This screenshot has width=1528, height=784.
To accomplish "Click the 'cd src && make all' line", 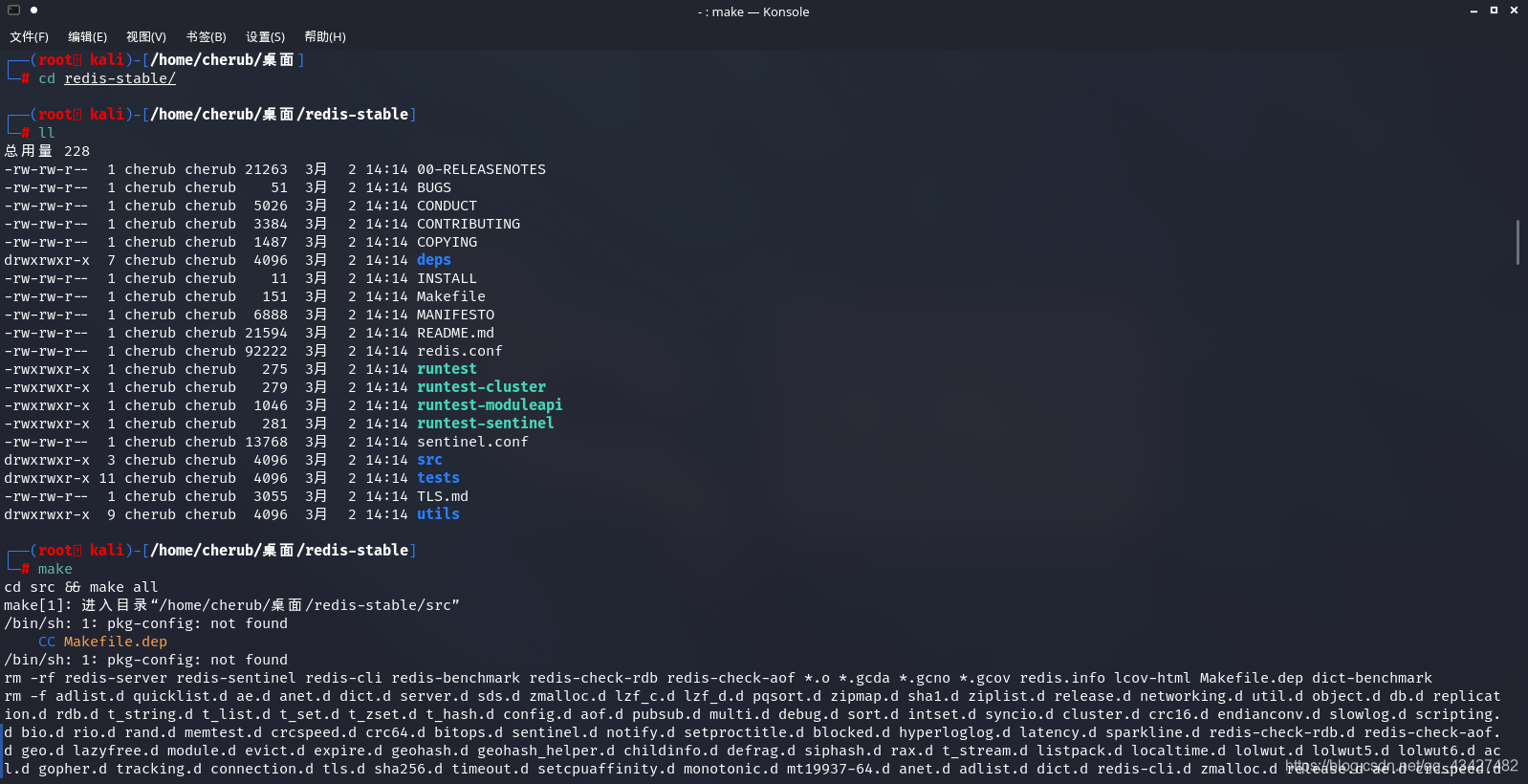I will click(x=81, y=587).
